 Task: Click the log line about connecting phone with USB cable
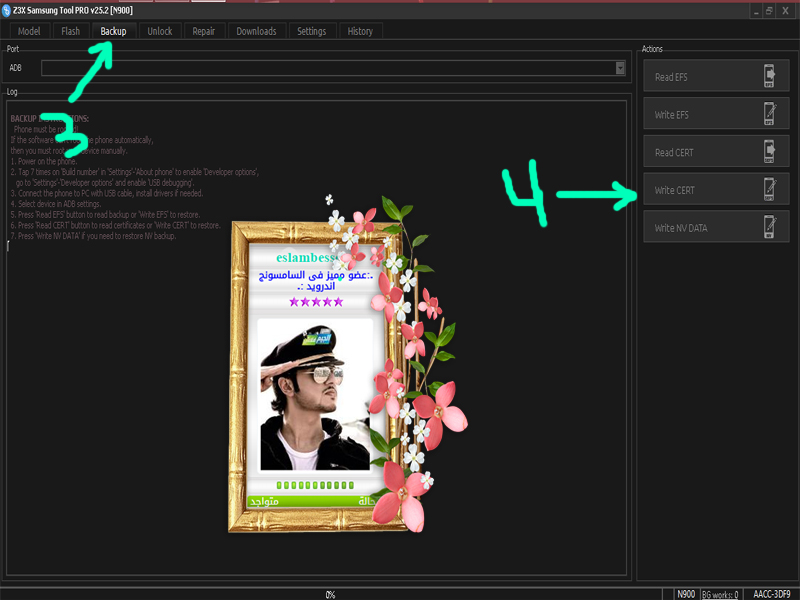107,193
